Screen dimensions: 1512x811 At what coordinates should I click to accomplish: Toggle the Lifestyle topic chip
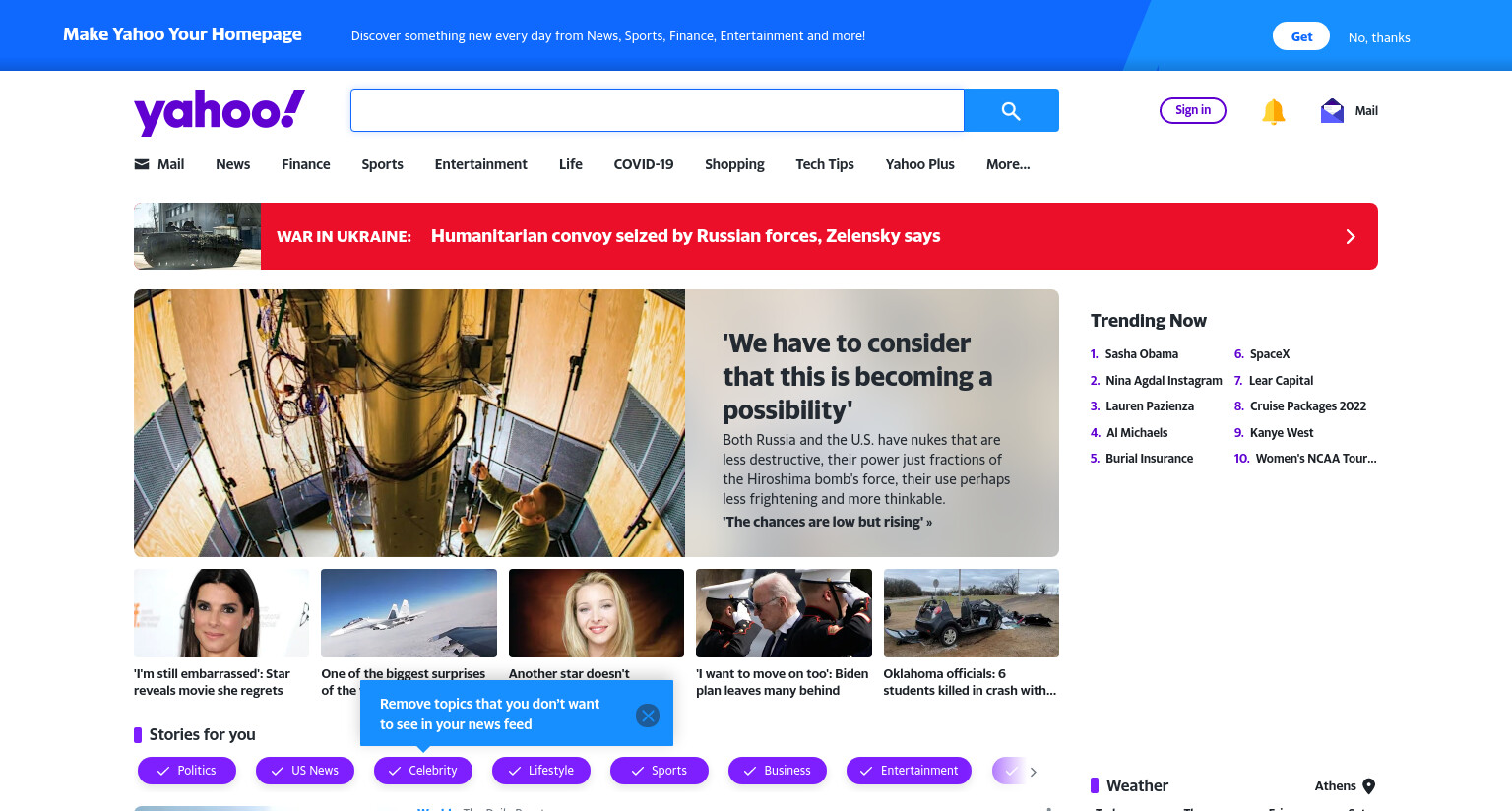coord(541,771)
